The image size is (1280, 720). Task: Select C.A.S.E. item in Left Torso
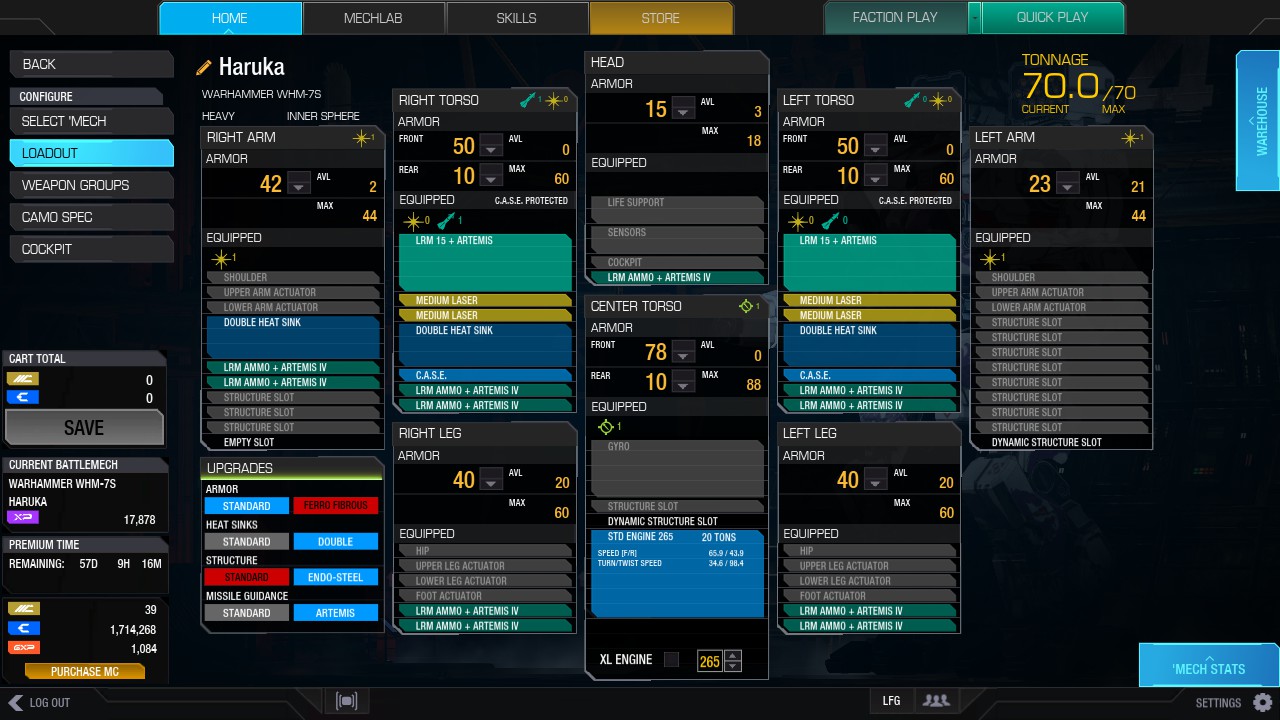click(x=868, y=376)
